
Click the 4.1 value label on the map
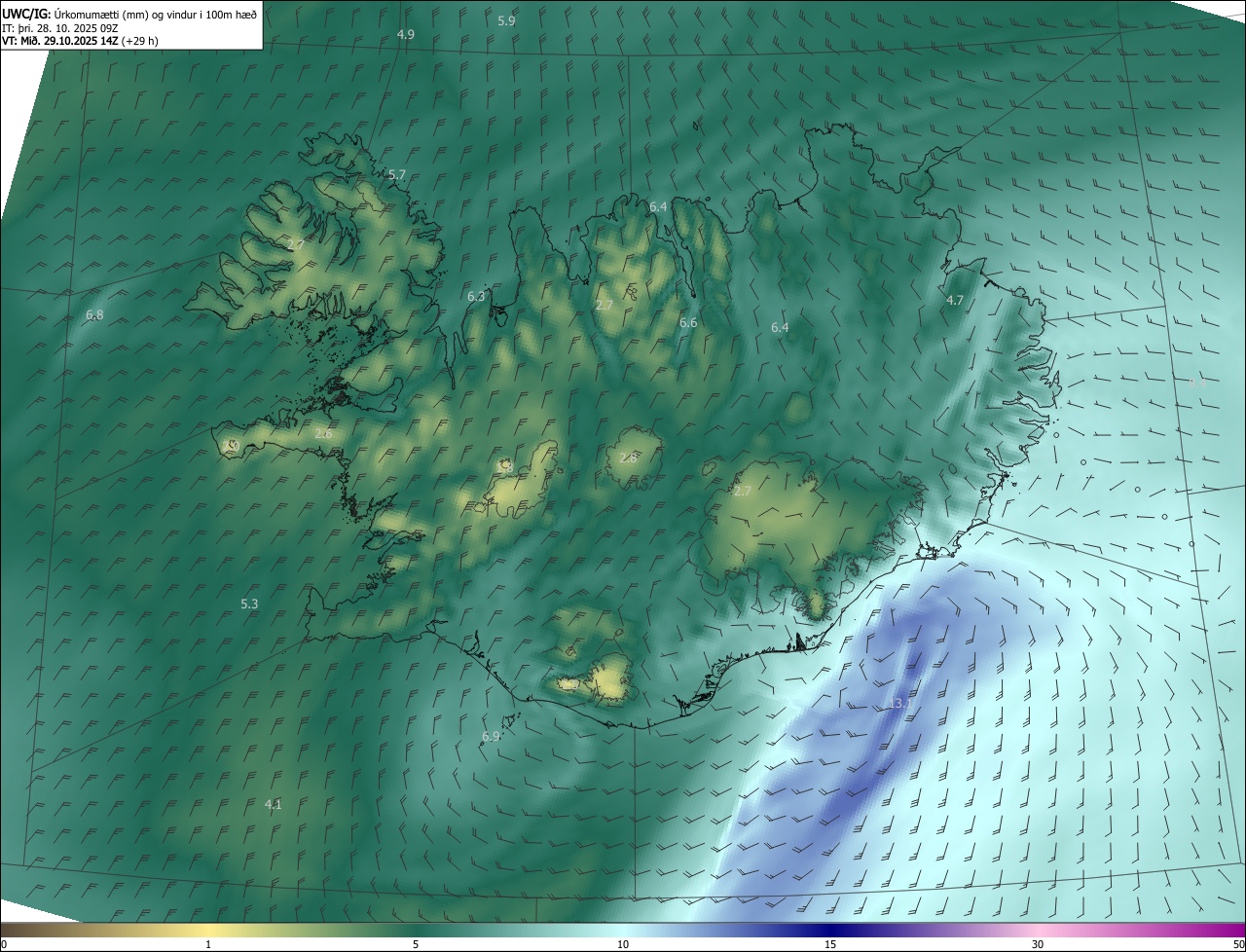coord(273,804)
